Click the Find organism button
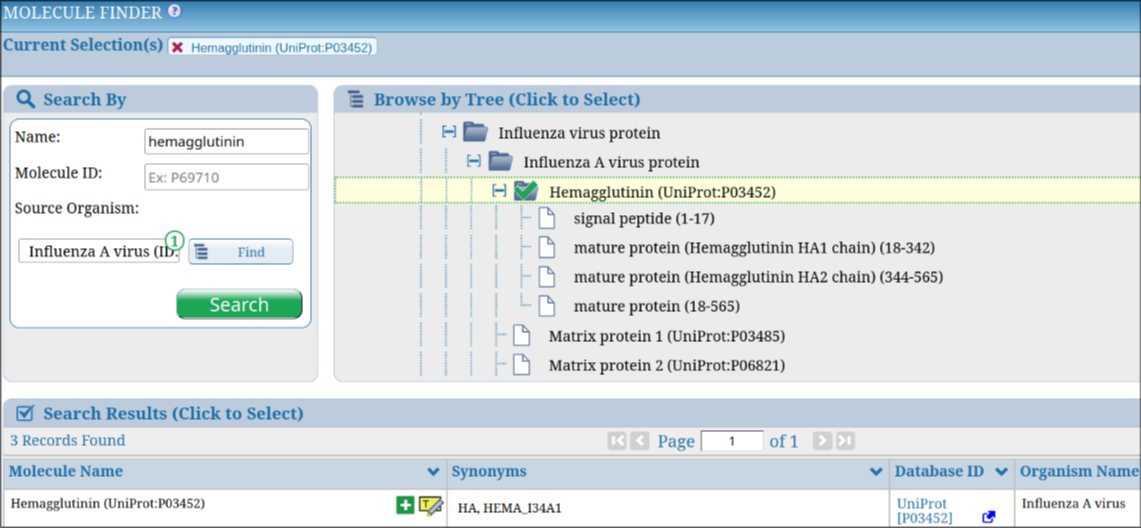This screenshot has width=1141, height=528. (x=241, y=252)
